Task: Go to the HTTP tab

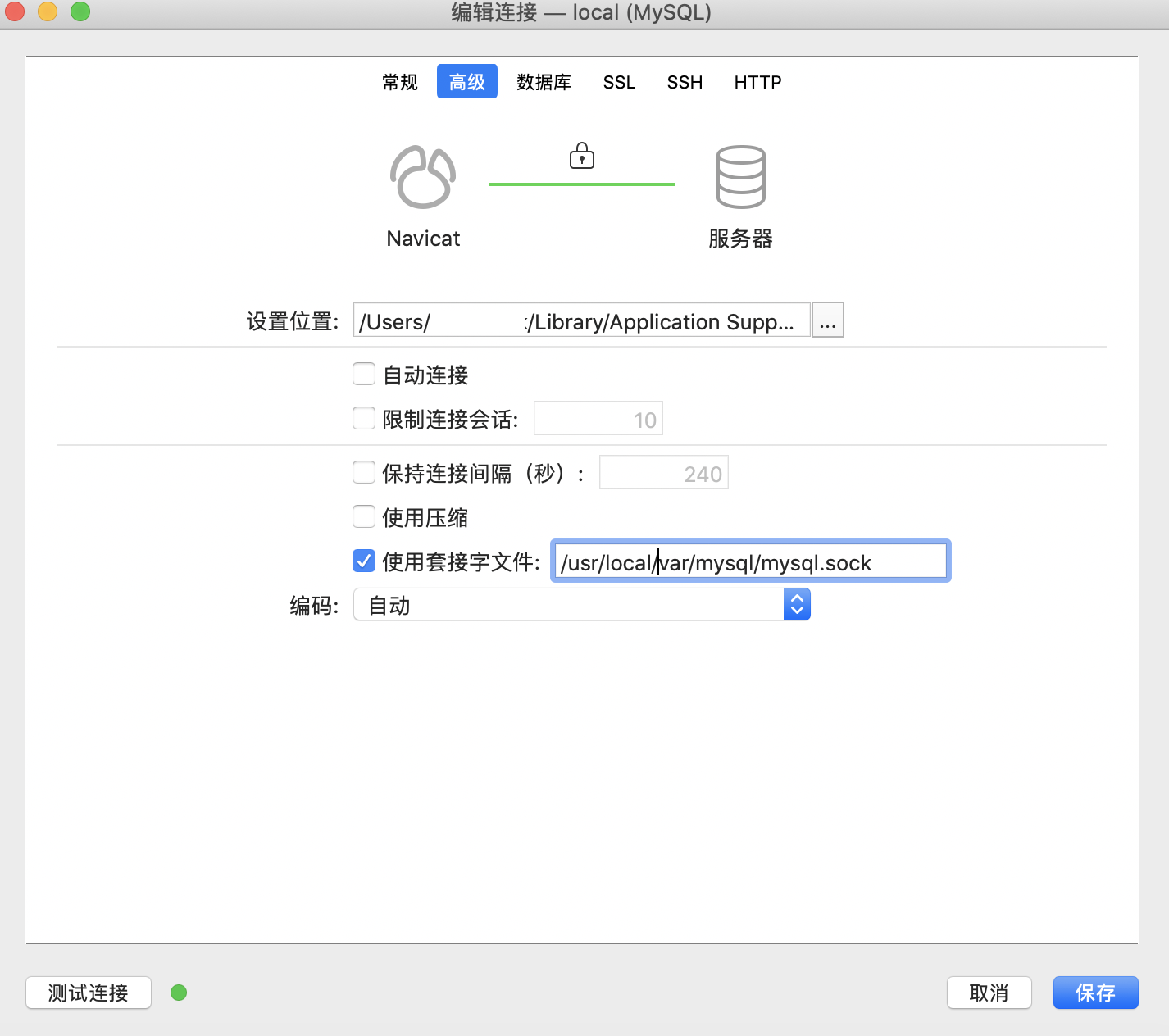Action: point(757,82)
